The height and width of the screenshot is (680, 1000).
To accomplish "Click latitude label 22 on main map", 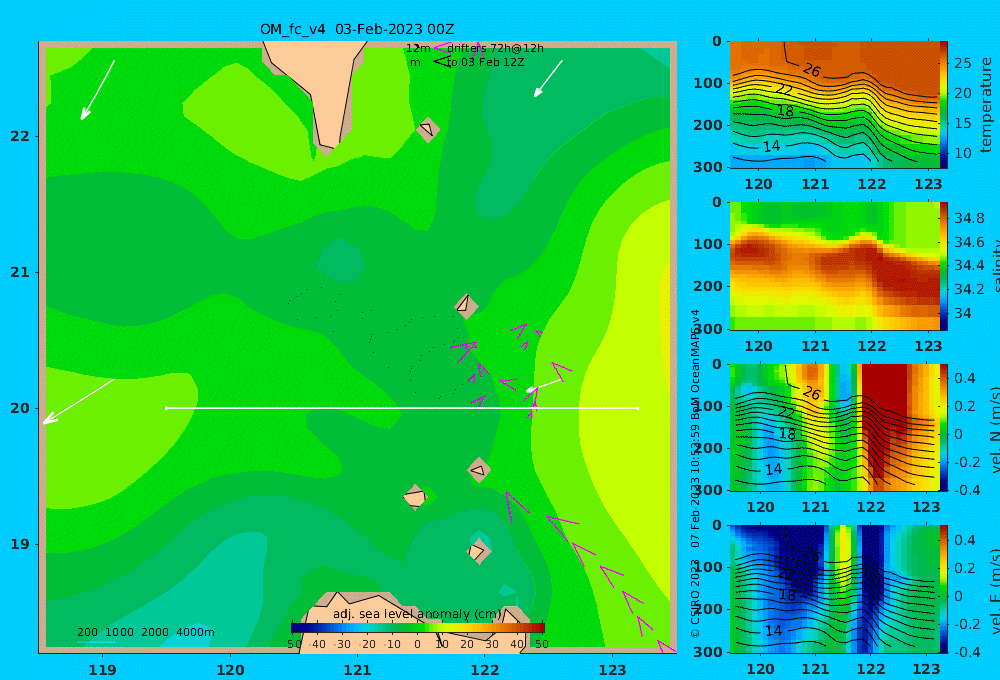I will pyautogui.click(x=20, y=136).
